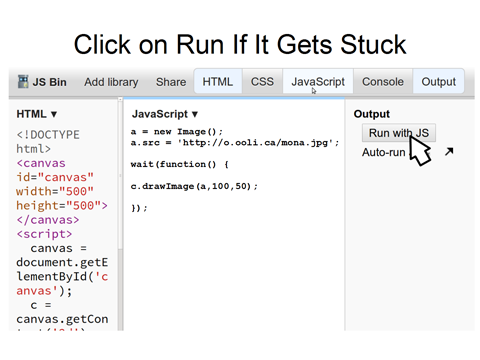The width and height of the screenshot is (480, 360).
Task: Click the Run with JS button
Action: pos(399,133)
